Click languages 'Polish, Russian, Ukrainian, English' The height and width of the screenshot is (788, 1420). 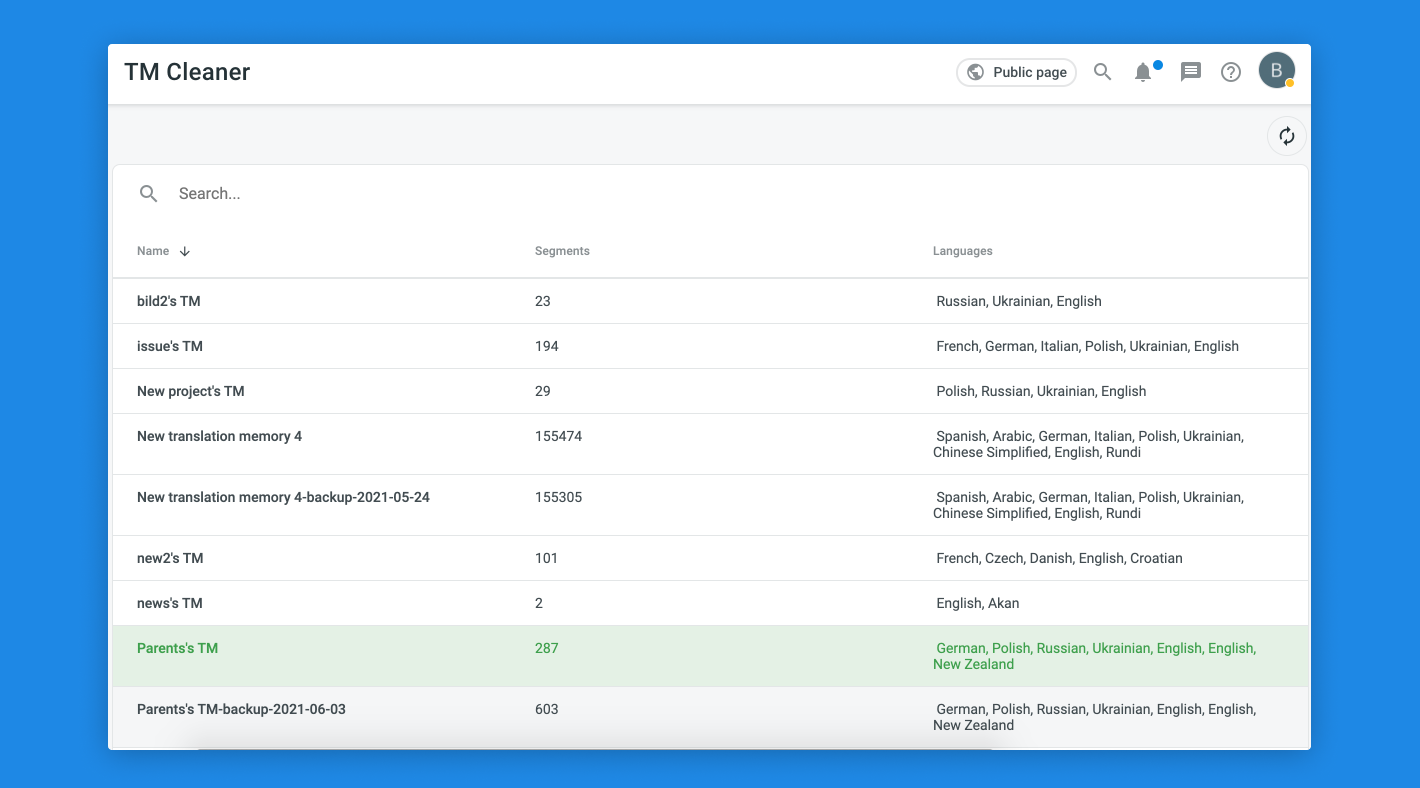[x=1041, y=391]
